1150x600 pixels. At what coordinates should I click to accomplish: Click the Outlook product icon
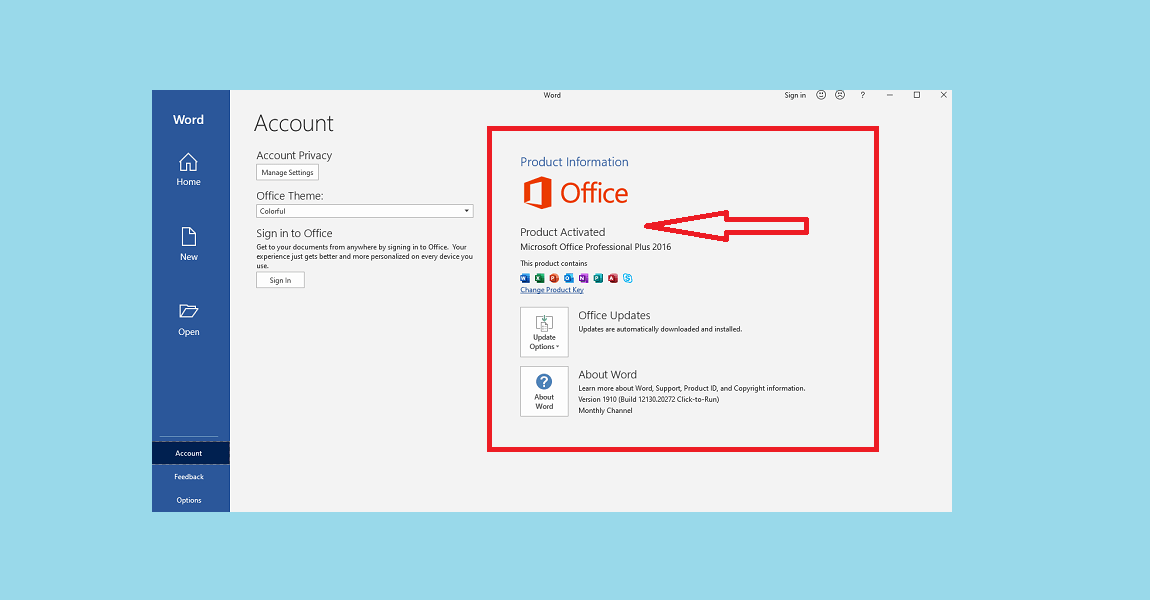pyautogui.click(x=569, y=278)
